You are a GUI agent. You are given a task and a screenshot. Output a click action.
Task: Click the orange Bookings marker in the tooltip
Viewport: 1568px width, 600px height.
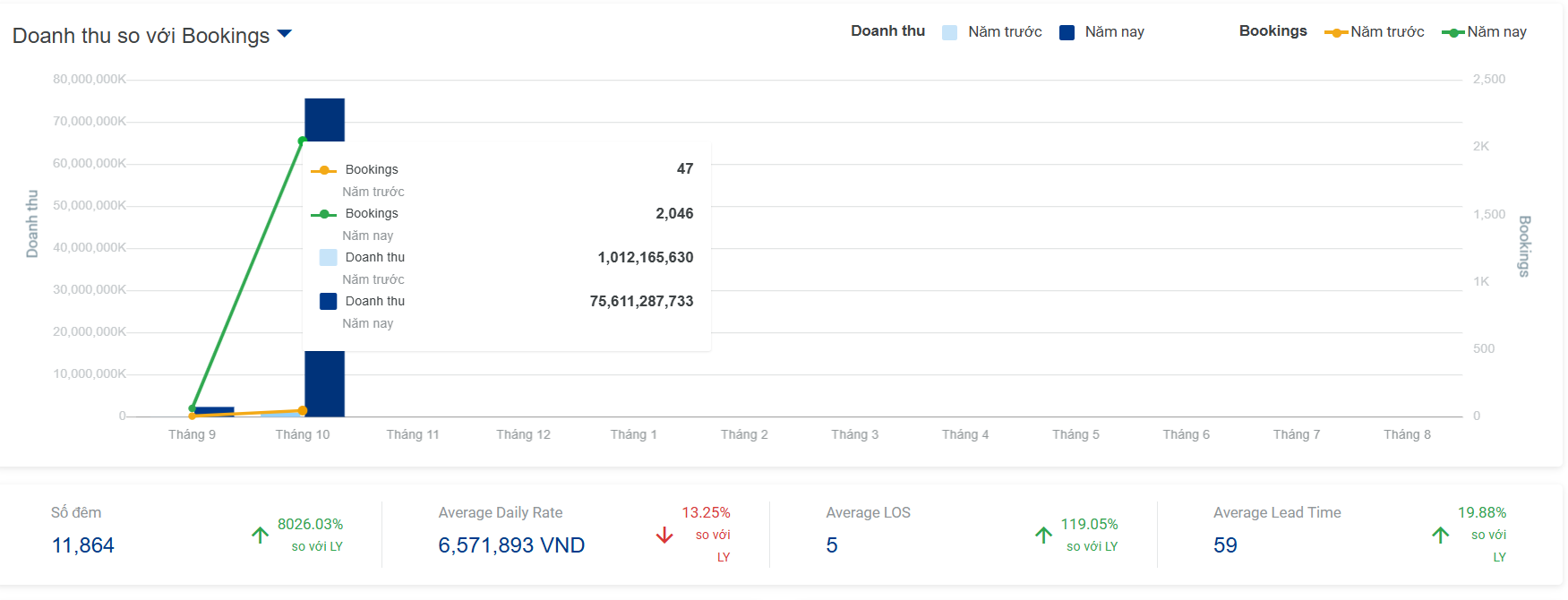[323, 170]
